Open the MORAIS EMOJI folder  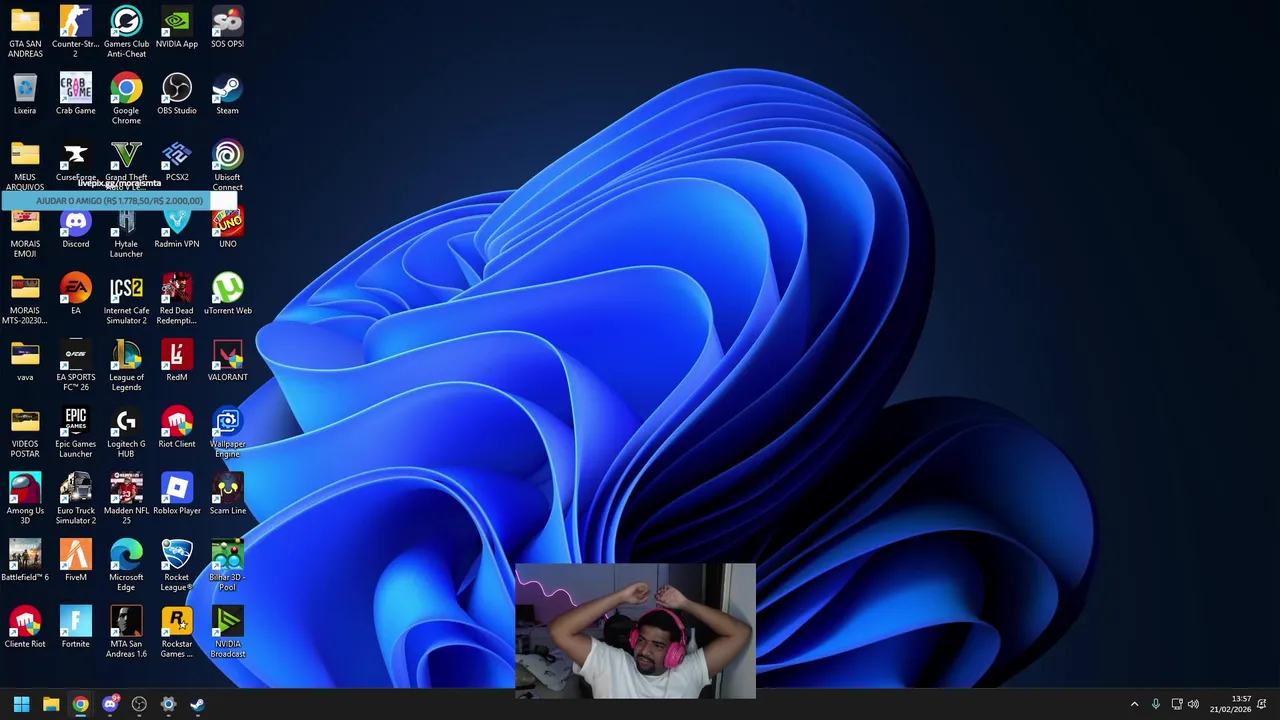pos(25,233)
